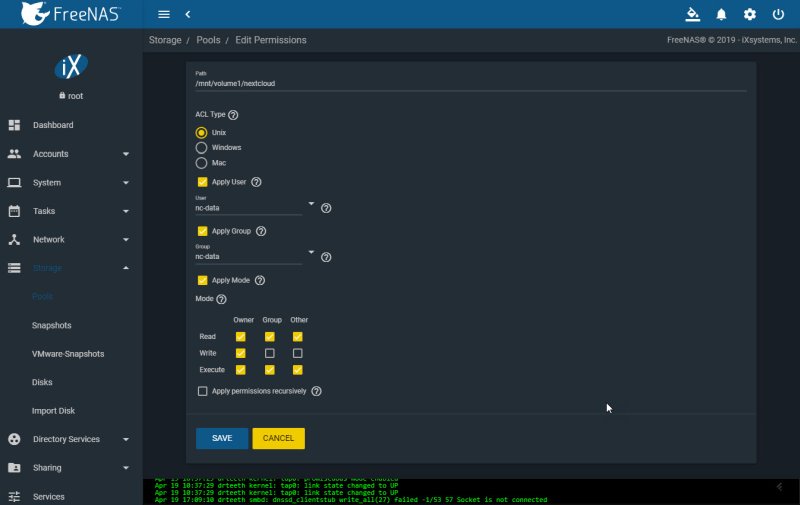Disable Other Execute permission
Viewport: 800px width, 505px height.
[297, 370]
